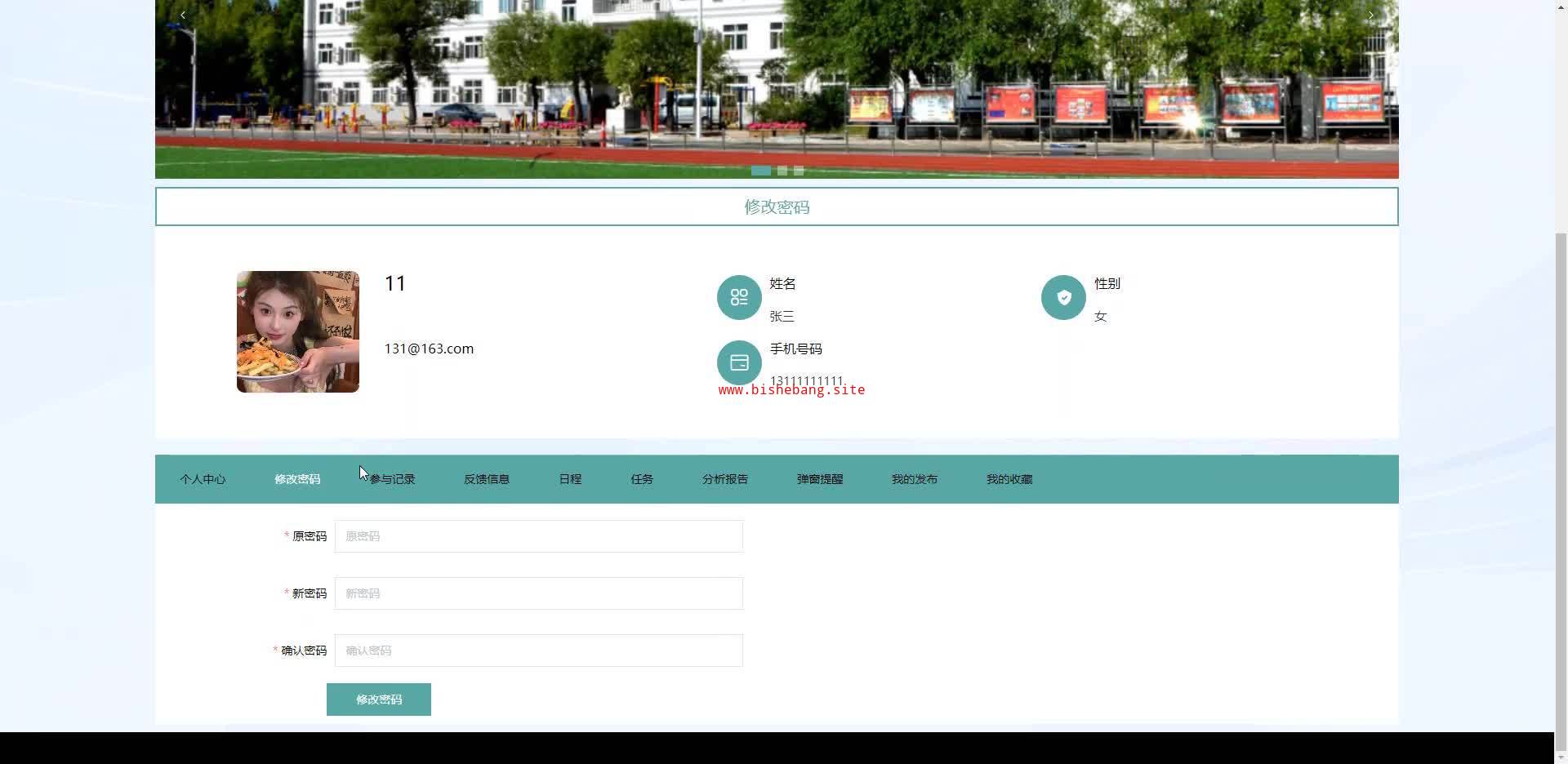Select the first carousel indicator dot
Screen dimensions: 1568x764
click(760, 171)
